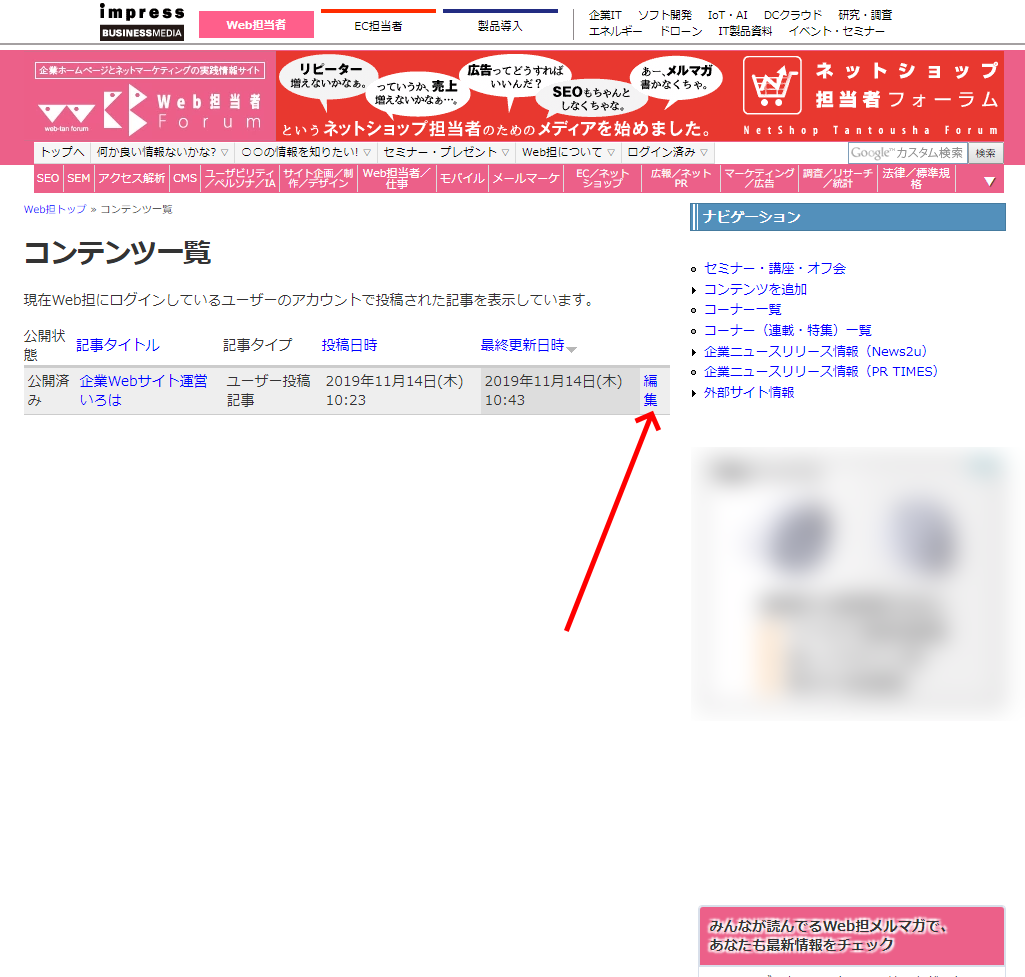The width and height of the screenshot is (1025, 977).
Task: Open 企業ニュースリリース情報(News2u) link
Action: coord(816,352)
